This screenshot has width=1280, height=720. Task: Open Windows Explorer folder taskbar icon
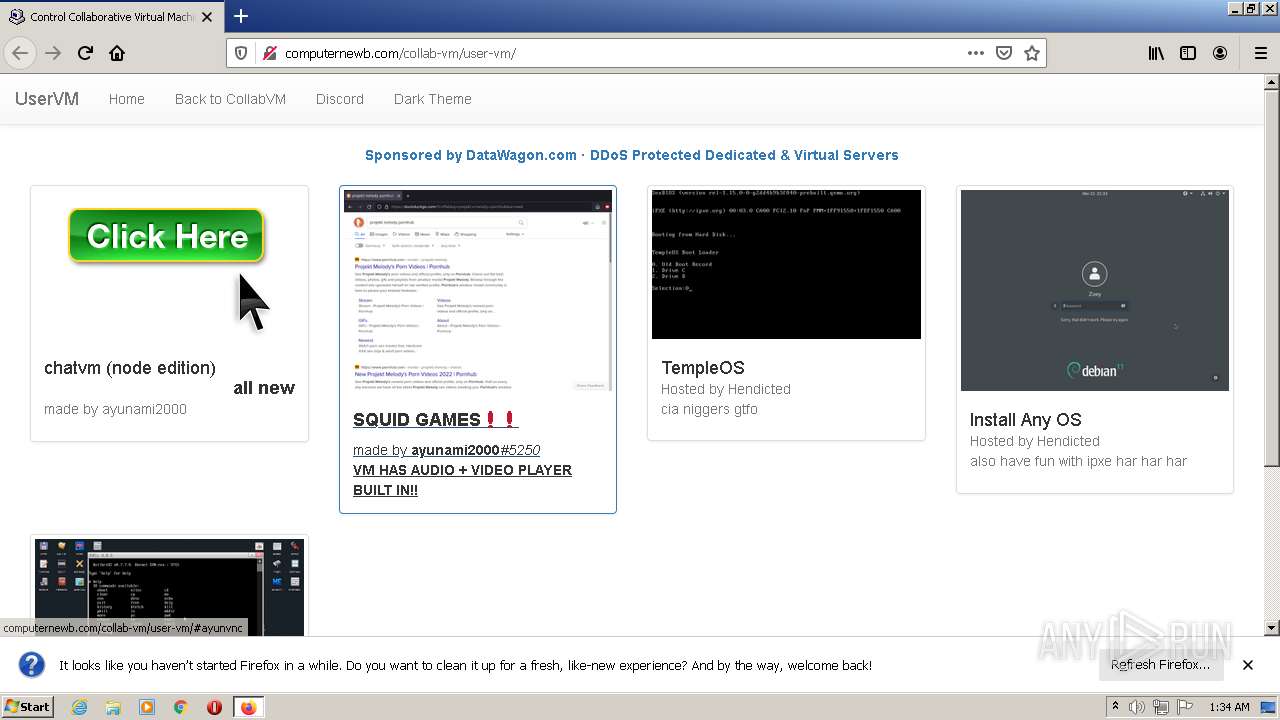[113, 707]
